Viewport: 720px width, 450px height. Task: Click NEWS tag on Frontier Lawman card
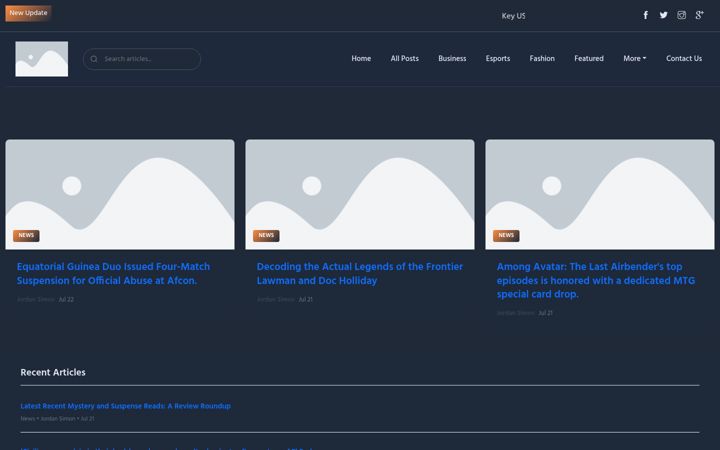coord(266,236)
